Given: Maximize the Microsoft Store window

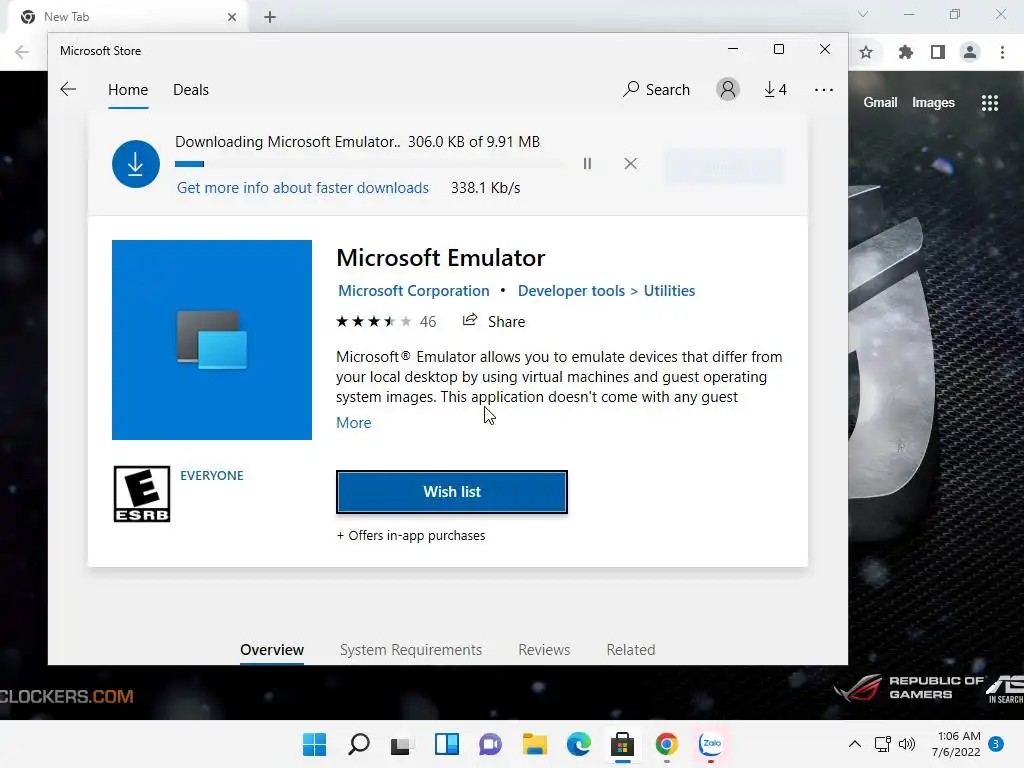Looking at the screenshot, I should click(x=778, y=50).
